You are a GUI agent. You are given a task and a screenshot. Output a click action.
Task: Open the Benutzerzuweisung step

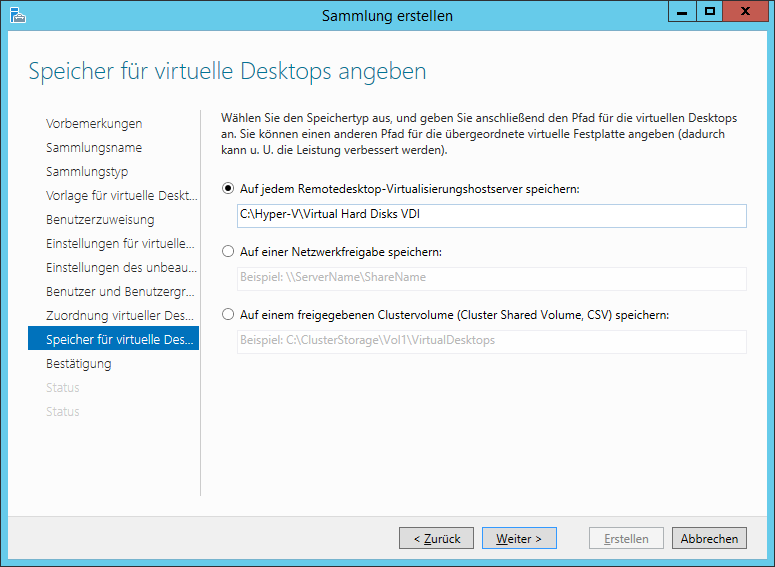(100, 219)
